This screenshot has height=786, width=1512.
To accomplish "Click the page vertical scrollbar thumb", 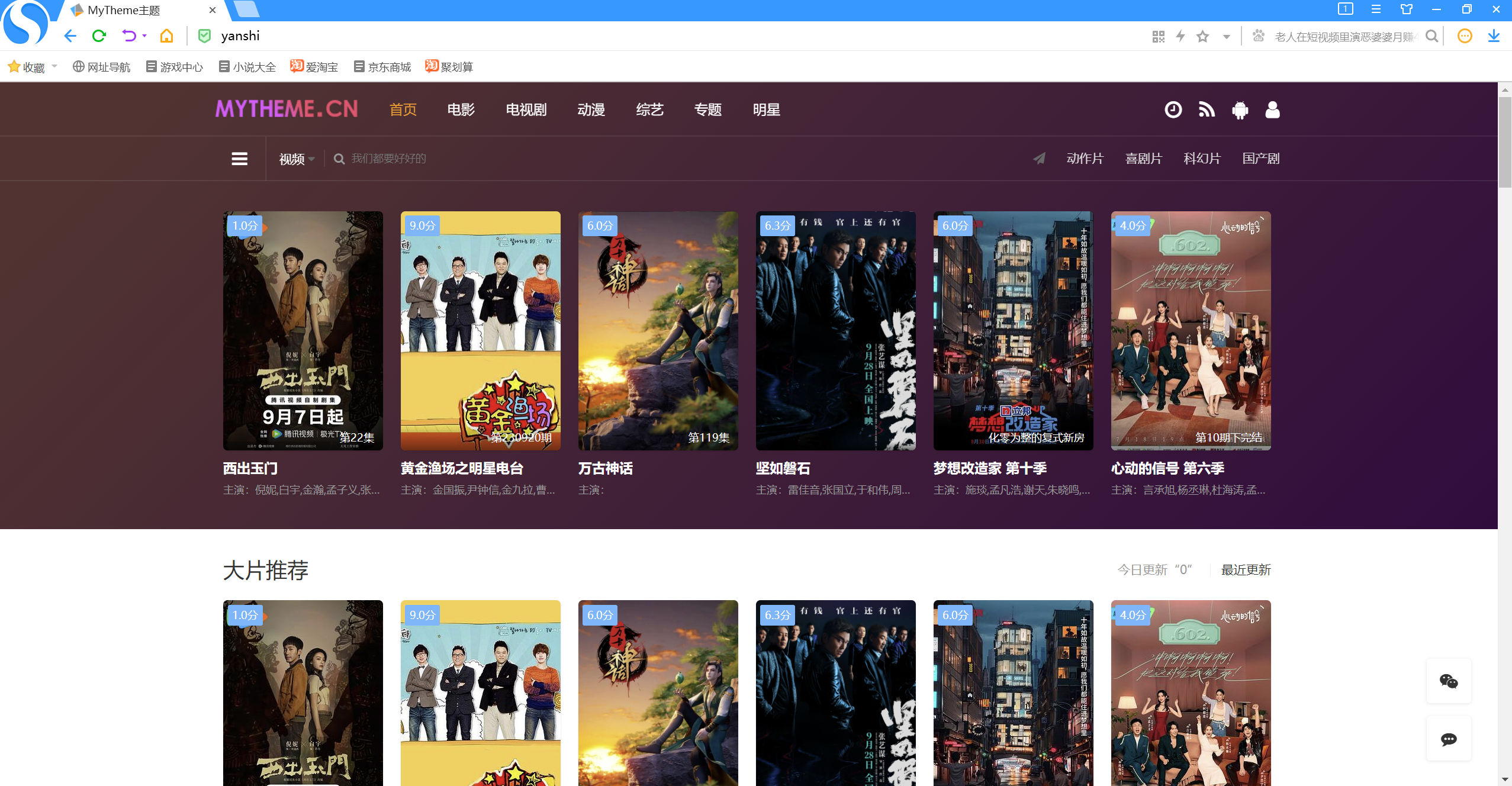I will click(x=1505, y=142).
